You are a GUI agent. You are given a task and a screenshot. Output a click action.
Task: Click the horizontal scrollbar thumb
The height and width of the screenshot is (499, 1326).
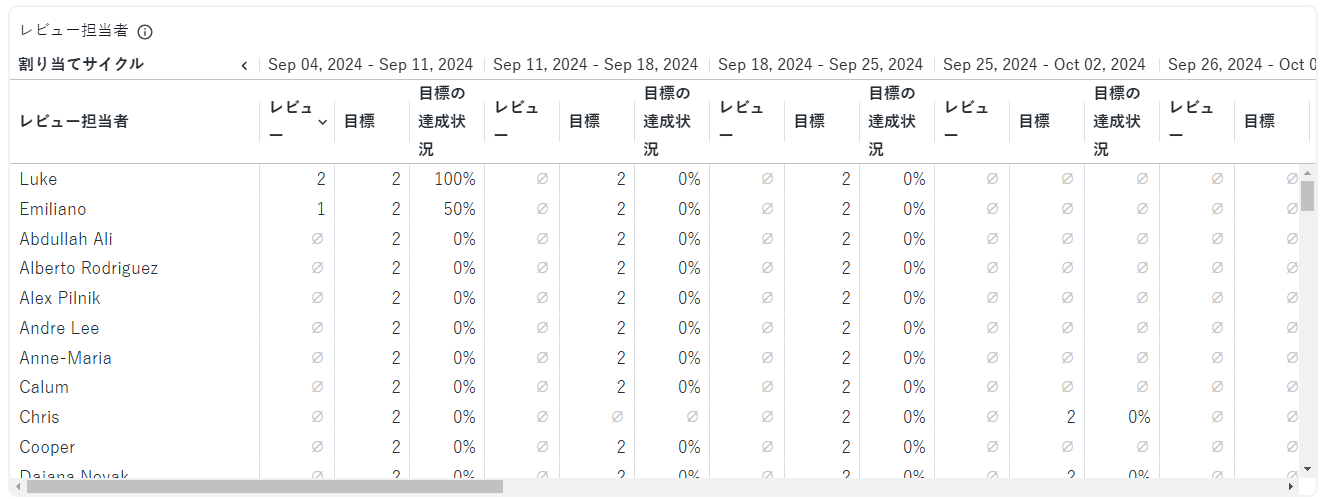(x=264, y=487)
